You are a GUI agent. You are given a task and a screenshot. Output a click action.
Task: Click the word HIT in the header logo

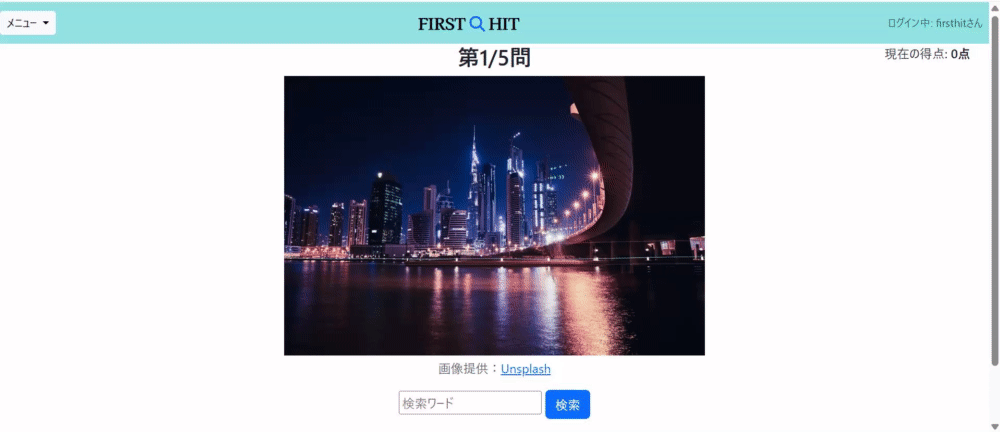tap(504, 24)
